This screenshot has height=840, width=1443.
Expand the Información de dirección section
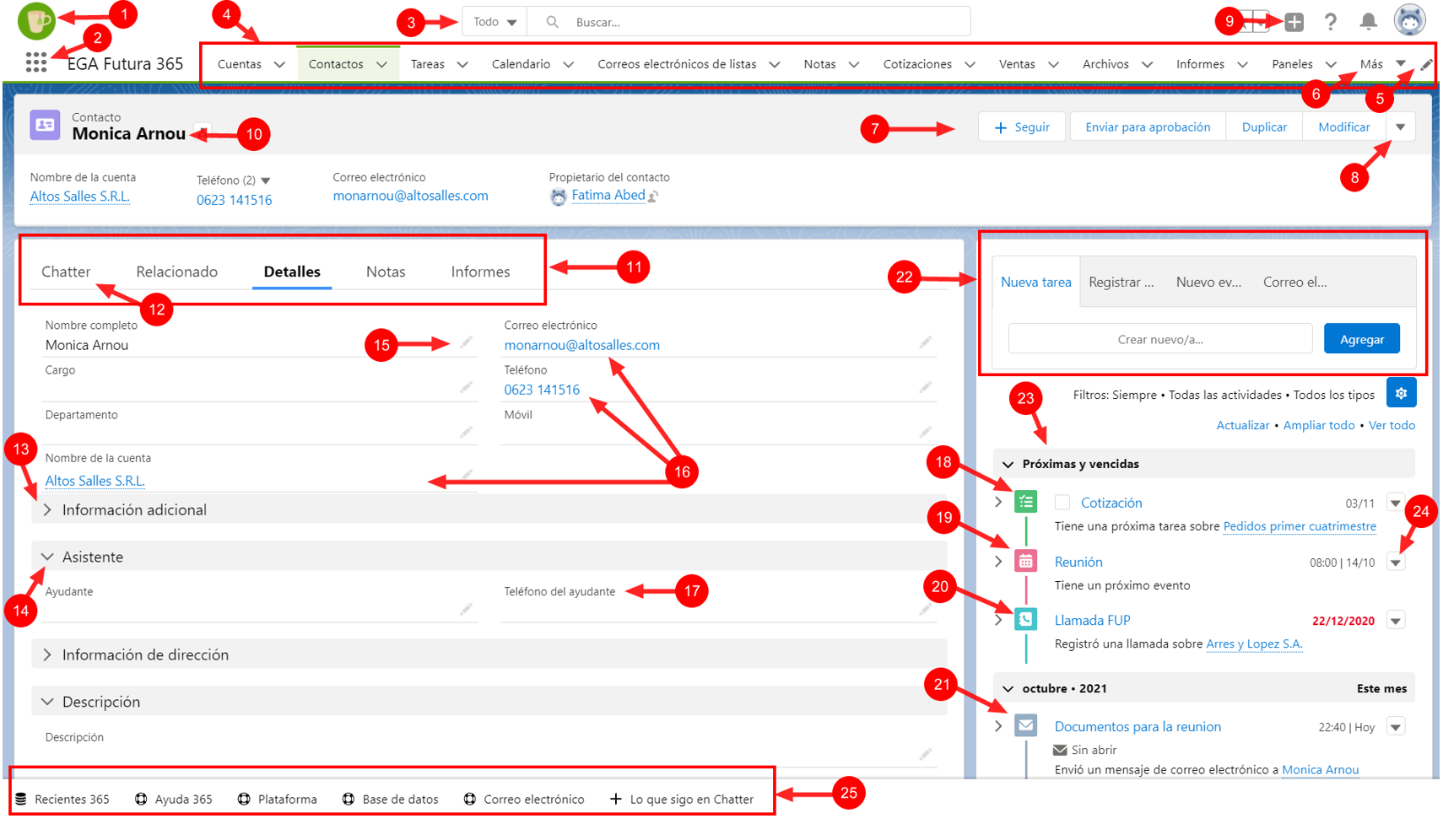coord(47,654)
